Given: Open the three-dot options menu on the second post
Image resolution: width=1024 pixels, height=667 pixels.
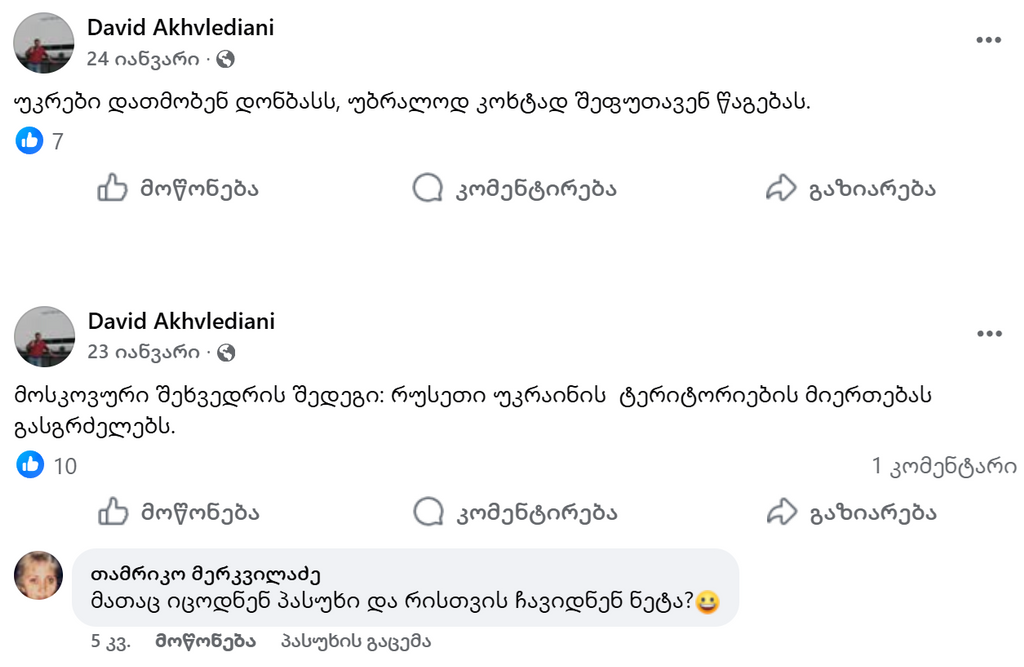Looking at the screenshot, I should tap(989, 332).
